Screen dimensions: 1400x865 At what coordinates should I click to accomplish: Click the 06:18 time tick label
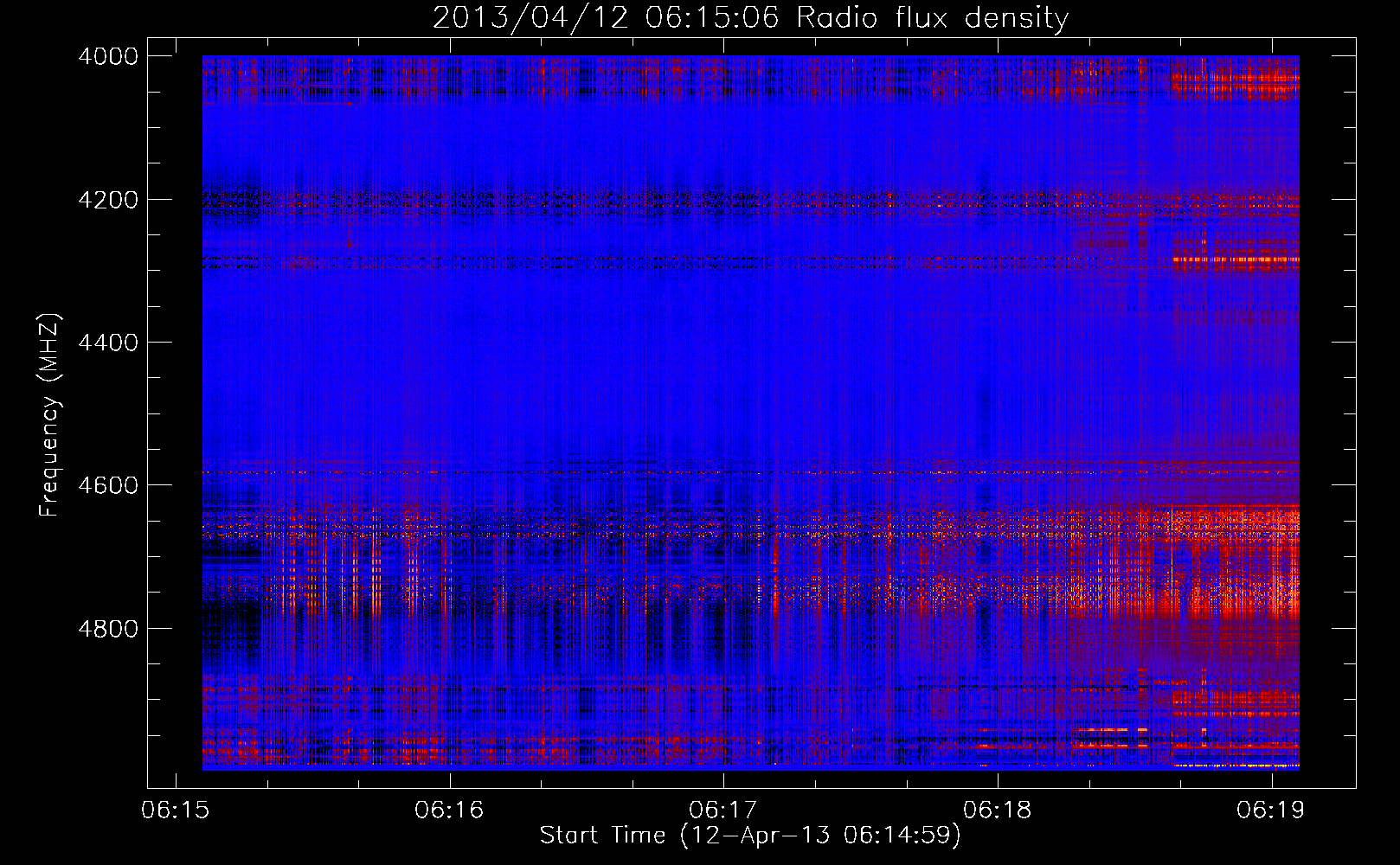(x=998, y=810)
